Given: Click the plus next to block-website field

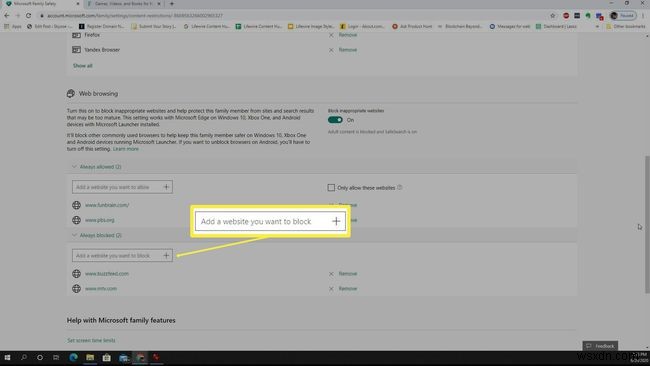Looking at the screenshot, I should (x=166, y=255).
